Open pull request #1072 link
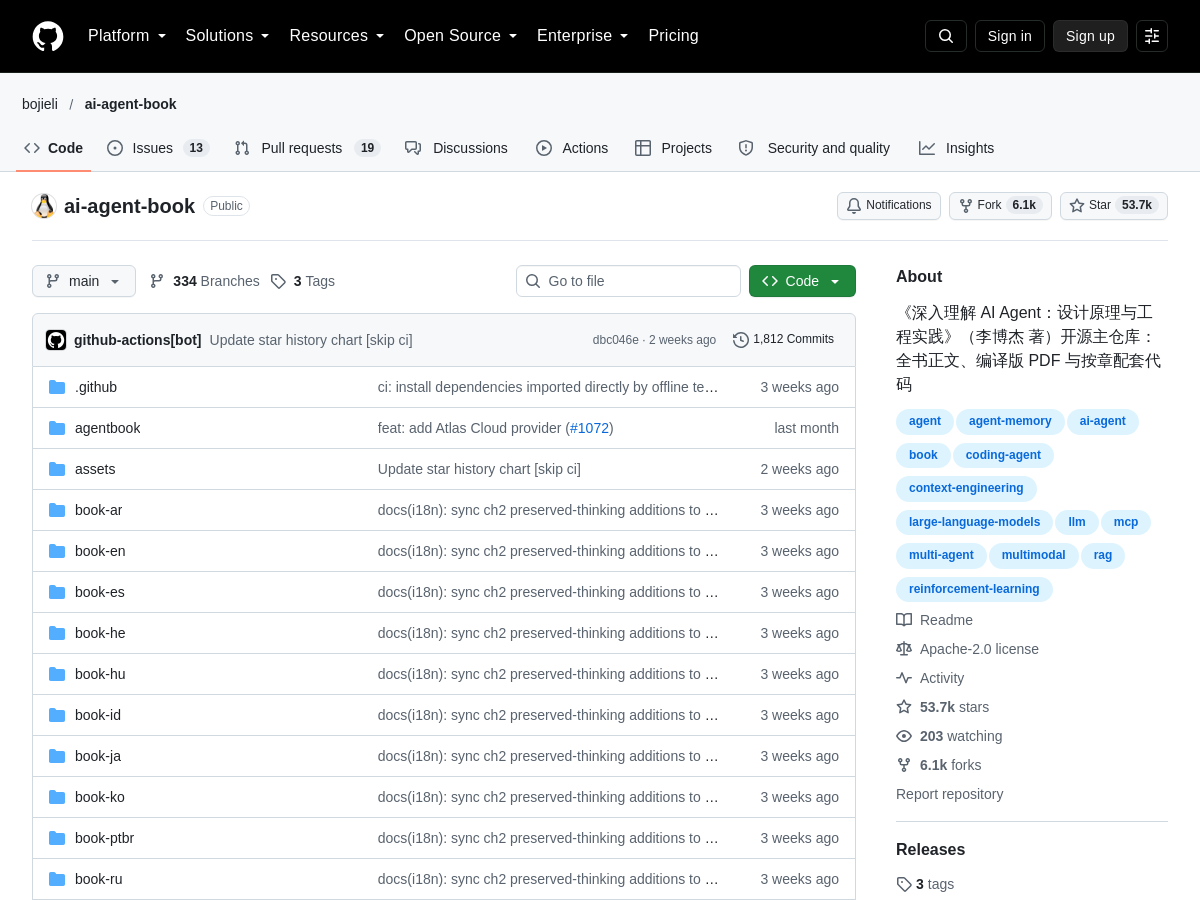Viewport: 1200px width, 900px height. tap(589, 428)
